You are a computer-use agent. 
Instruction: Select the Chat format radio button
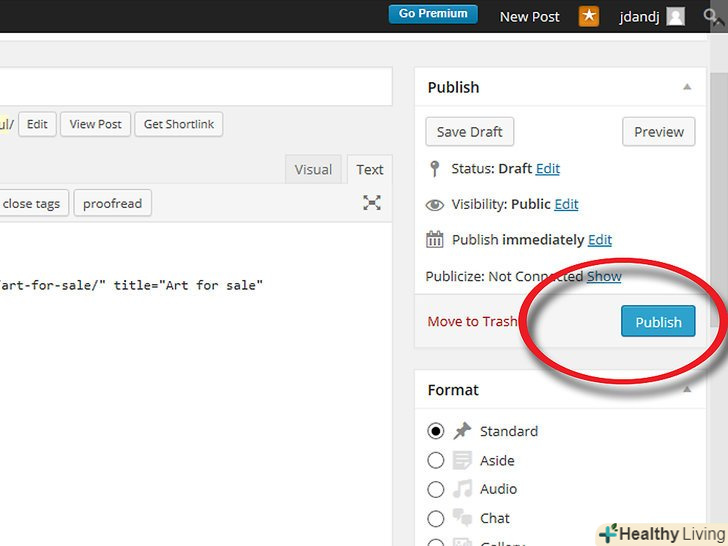436,519
